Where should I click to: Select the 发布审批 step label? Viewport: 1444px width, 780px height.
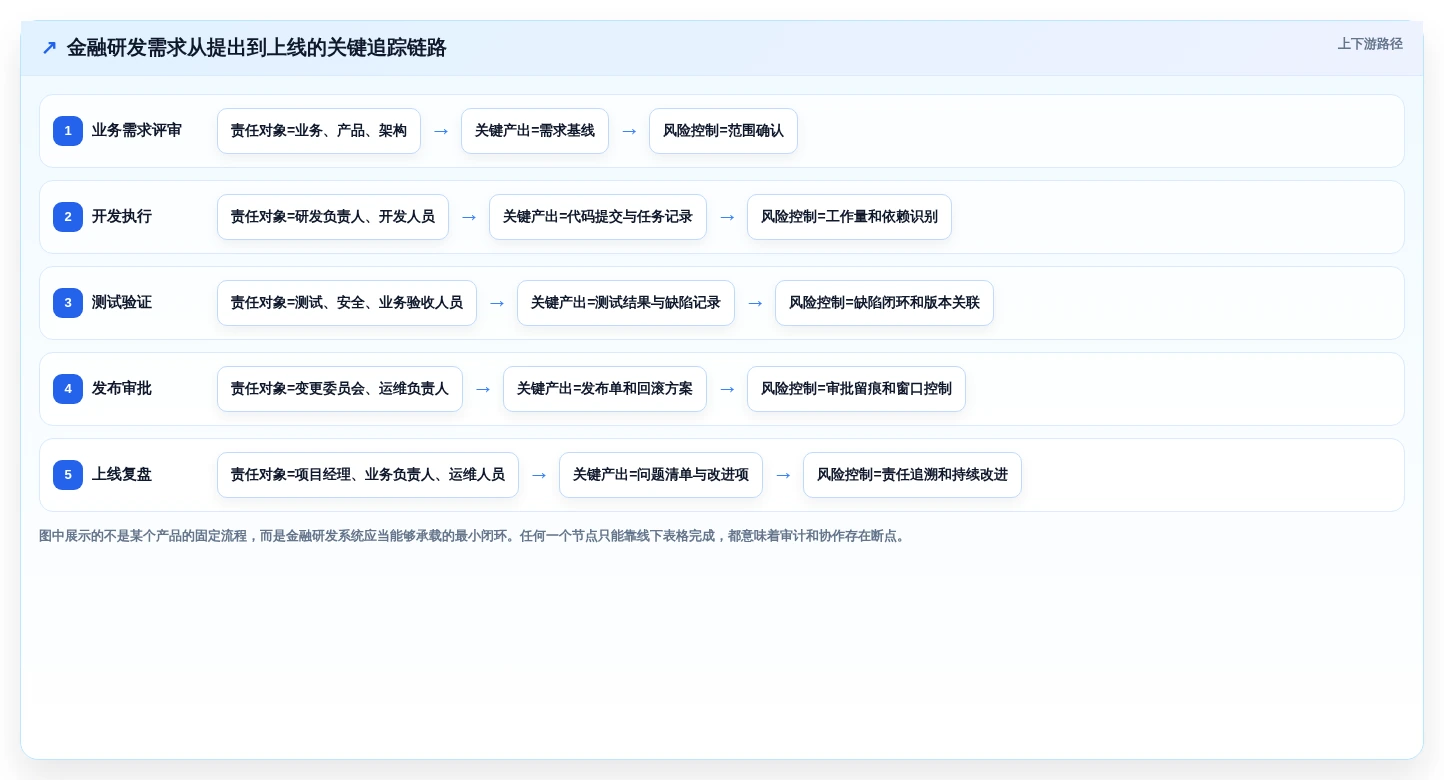point(122,389)
